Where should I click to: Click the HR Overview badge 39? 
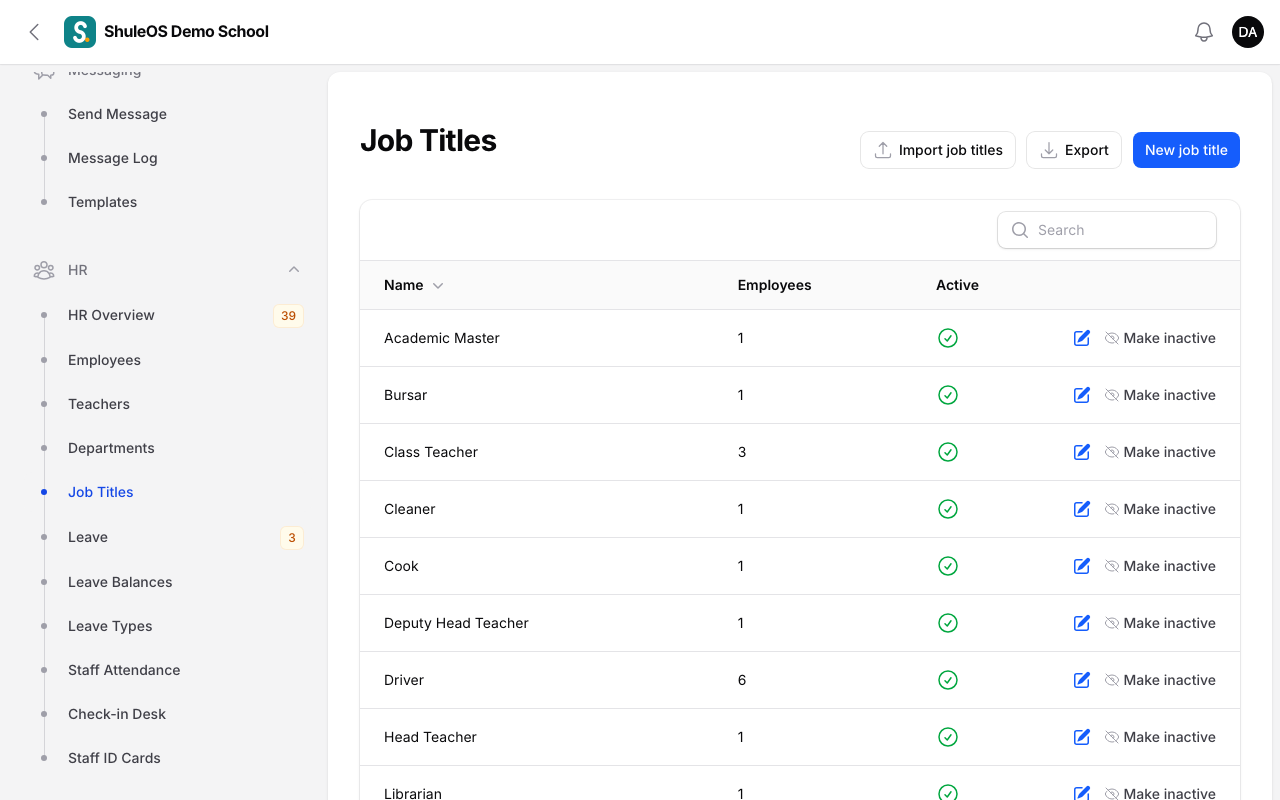(288, 315)
